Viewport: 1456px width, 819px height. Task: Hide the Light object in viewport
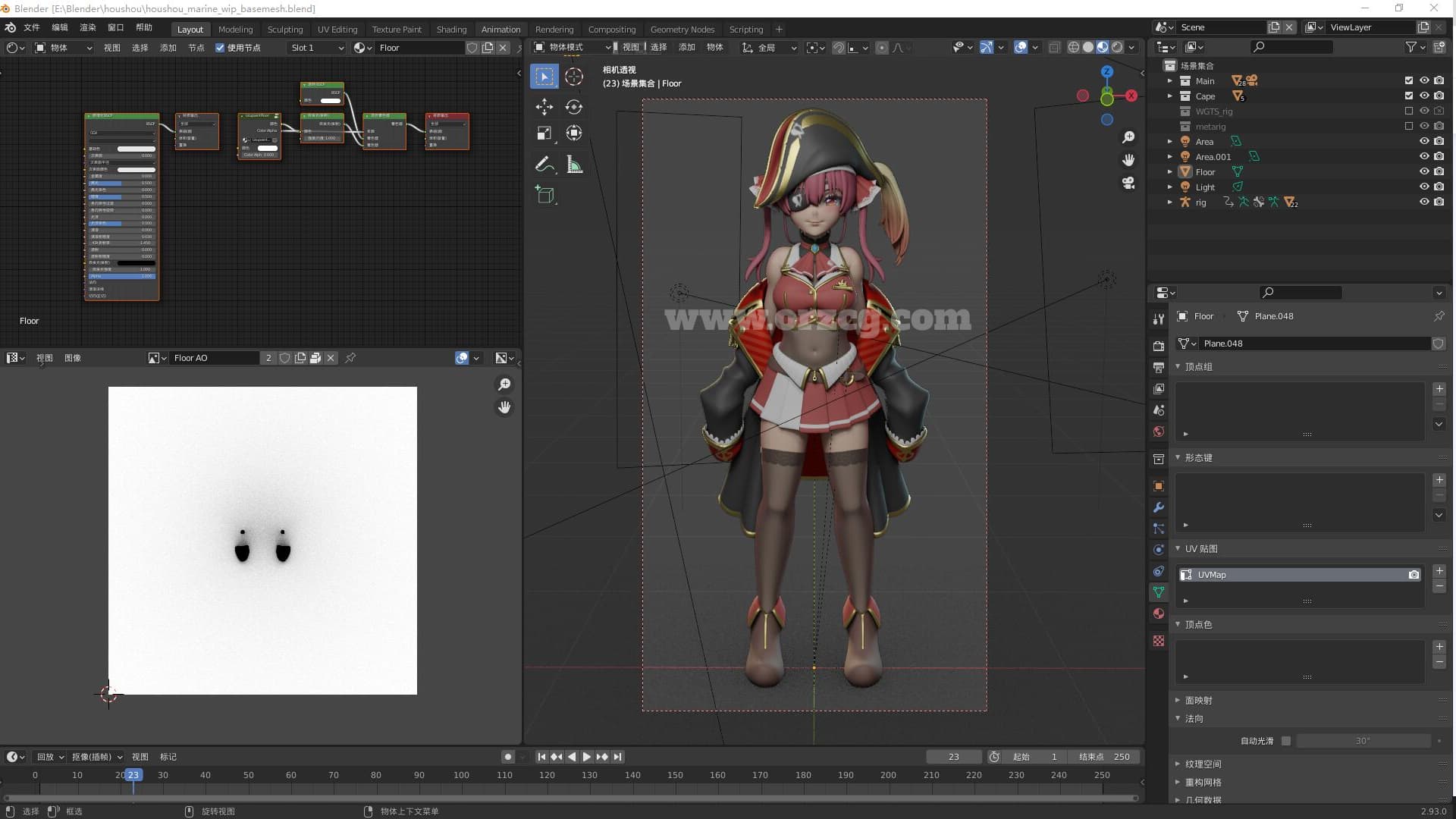point(1424,187)
